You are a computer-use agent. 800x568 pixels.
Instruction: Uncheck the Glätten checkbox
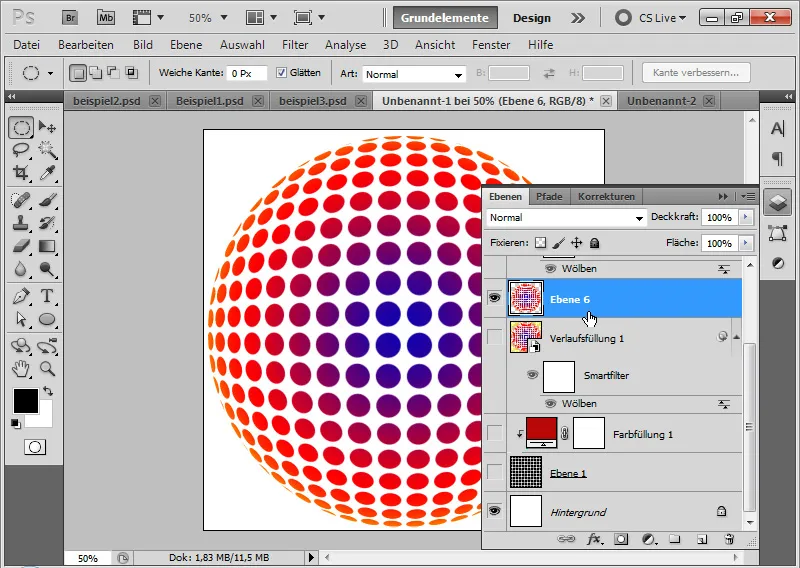pos(281,72)
